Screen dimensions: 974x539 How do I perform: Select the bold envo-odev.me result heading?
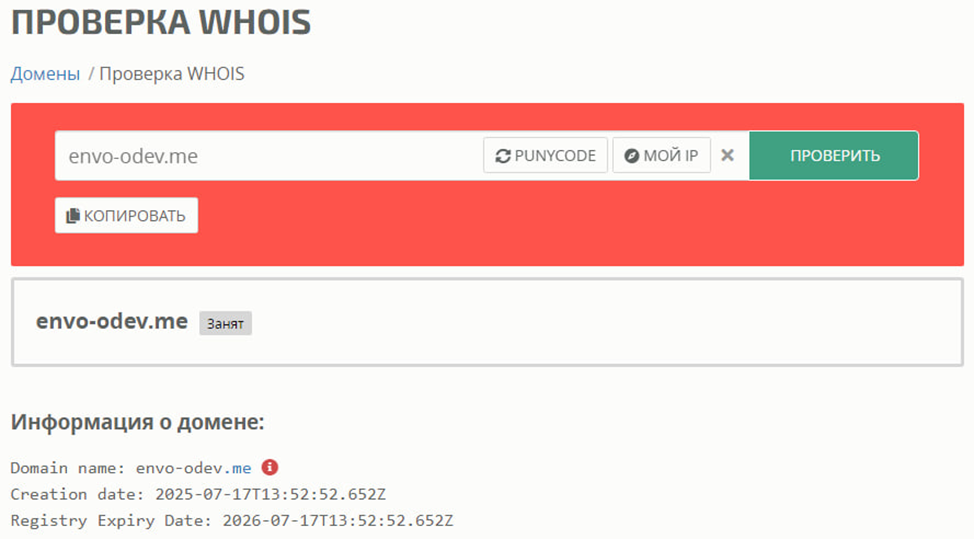pos(112,321)
